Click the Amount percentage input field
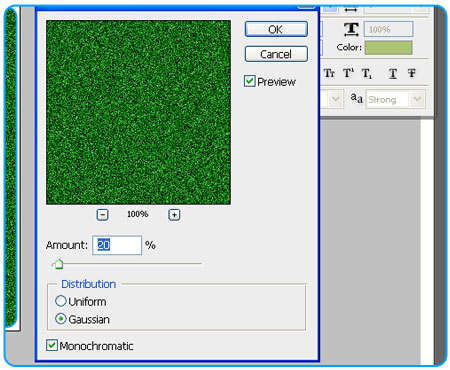This screenshot has height=370, width=450. 117,245
